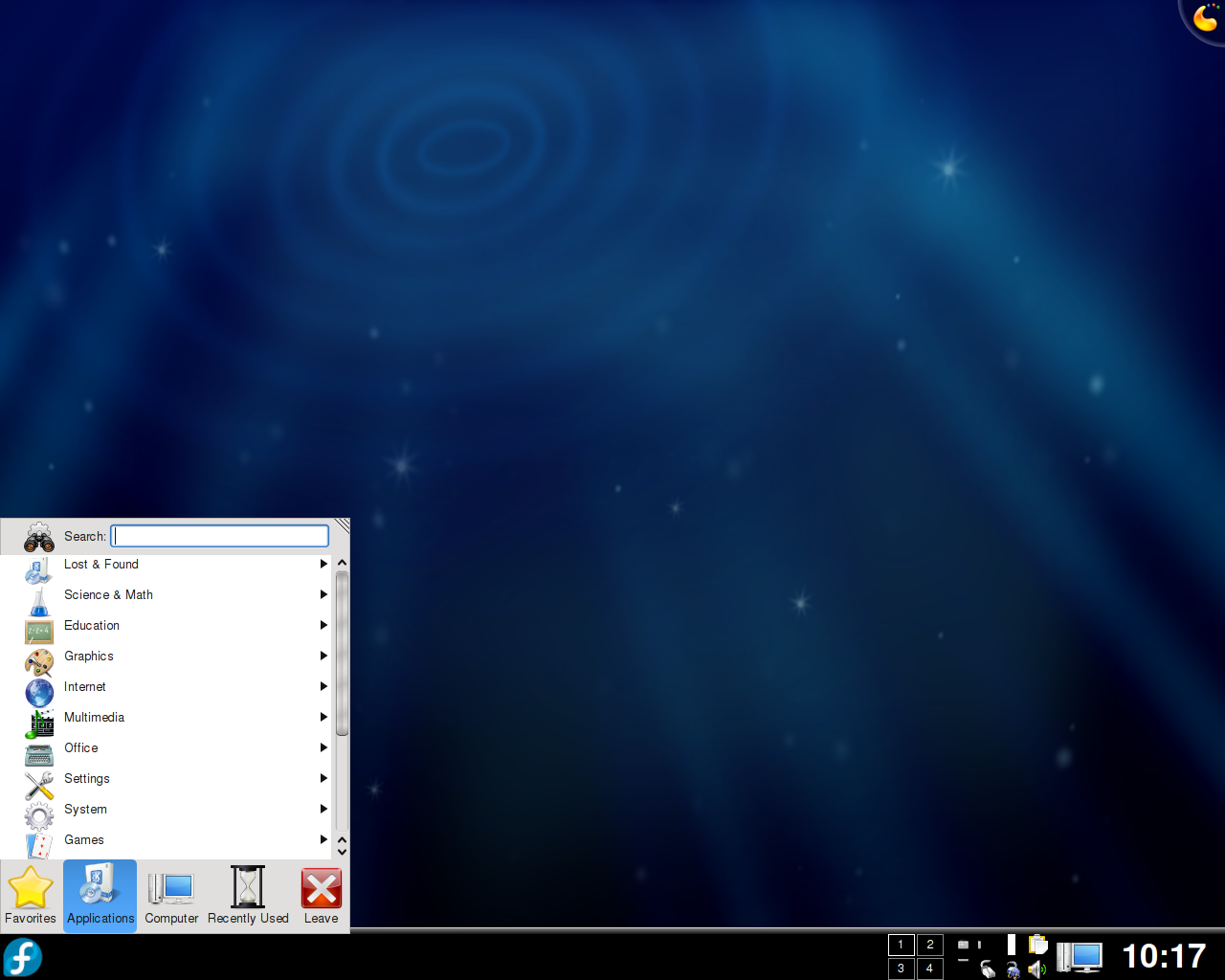1225x980 pixels.
Task: Expand the System submenu arrow
Action: click(x=323, y=809)
